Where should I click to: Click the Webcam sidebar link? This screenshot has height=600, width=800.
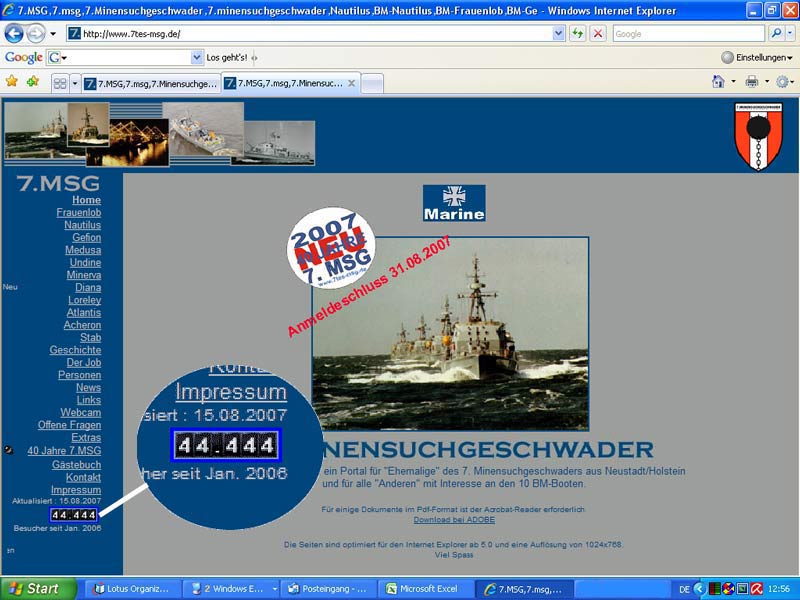[x=80, y=413]
